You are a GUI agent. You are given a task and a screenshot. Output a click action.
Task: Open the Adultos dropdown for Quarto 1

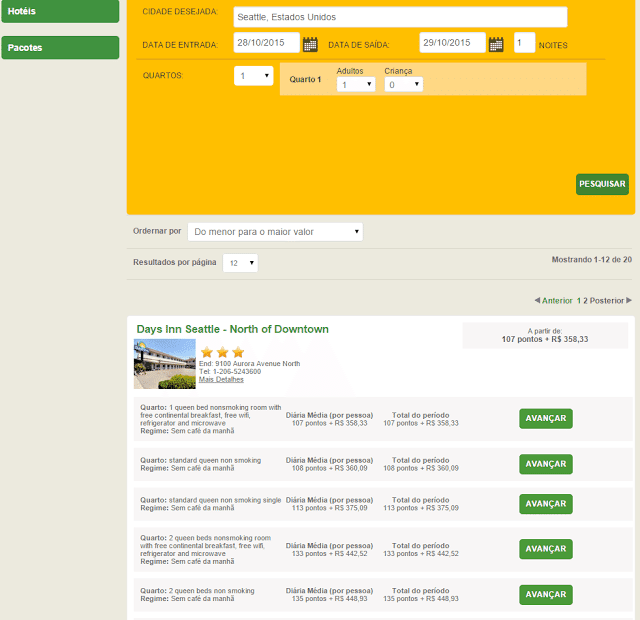[356, 84]
